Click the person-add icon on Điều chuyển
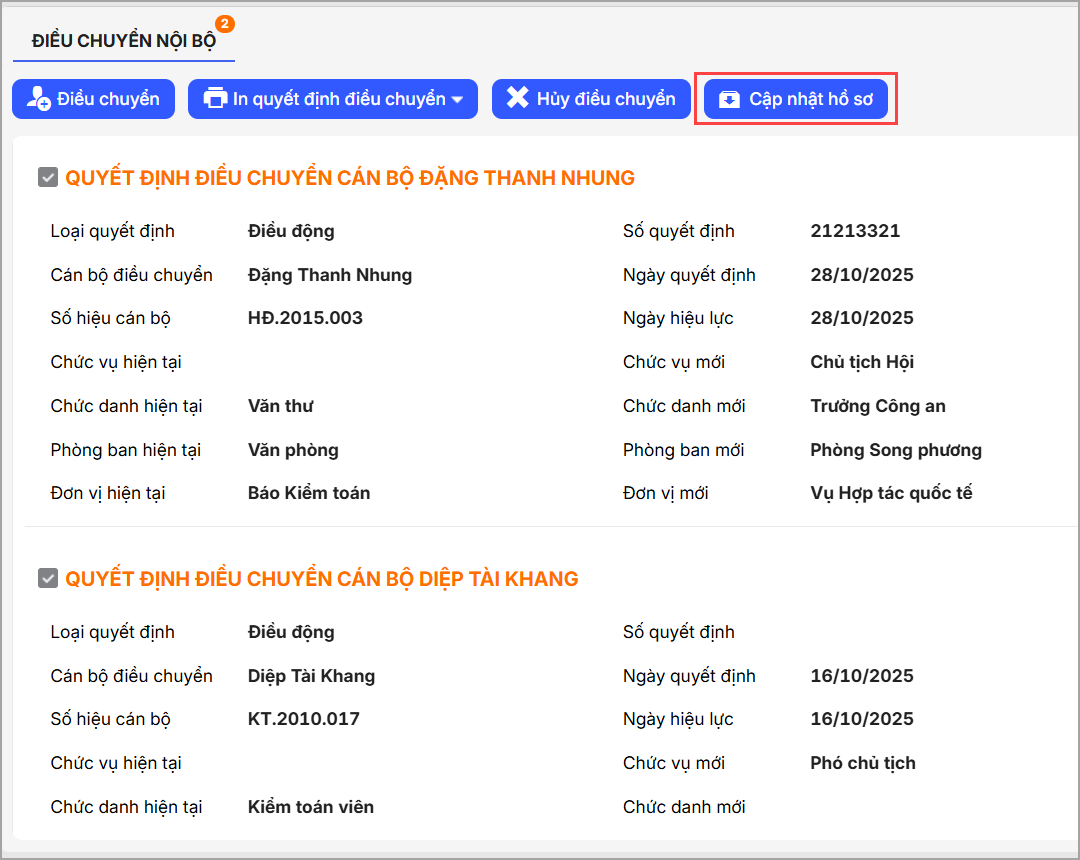Screen dimensions: 1080x860 [38, 99]
